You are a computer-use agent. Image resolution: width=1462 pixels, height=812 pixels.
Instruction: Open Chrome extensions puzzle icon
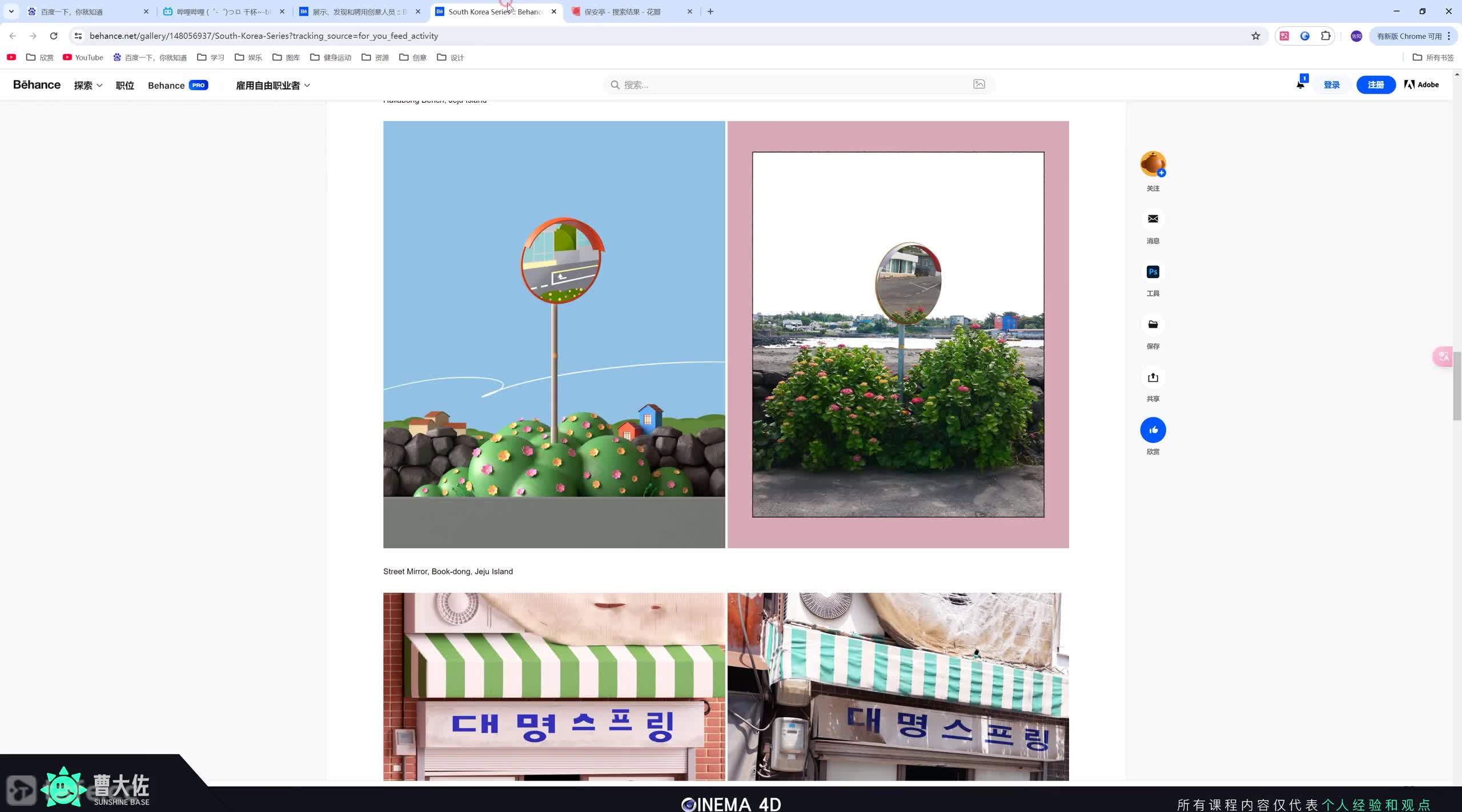coord(1326,36)
